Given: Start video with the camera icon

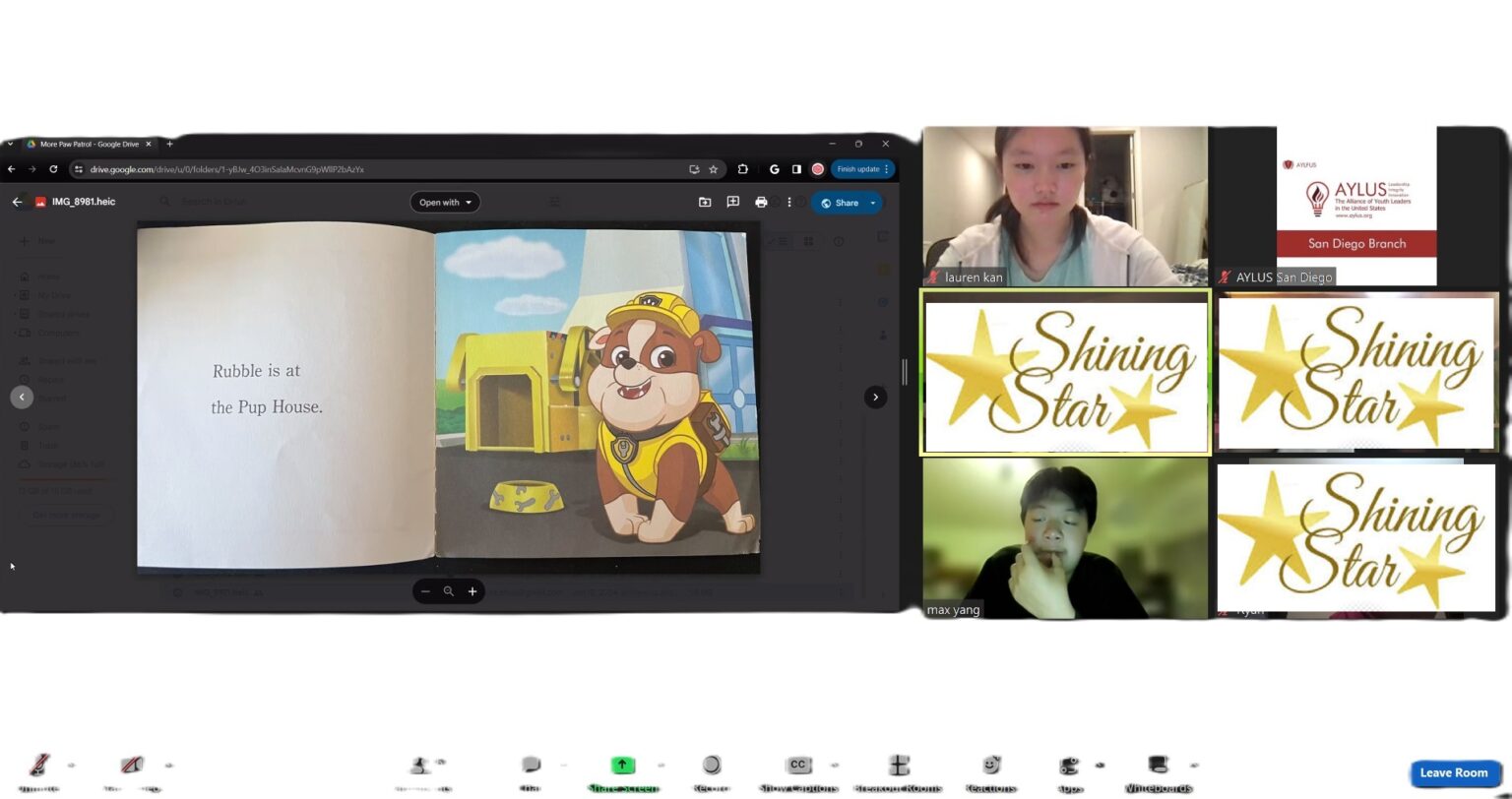Looking at the screenshot, I should (132, 765).
